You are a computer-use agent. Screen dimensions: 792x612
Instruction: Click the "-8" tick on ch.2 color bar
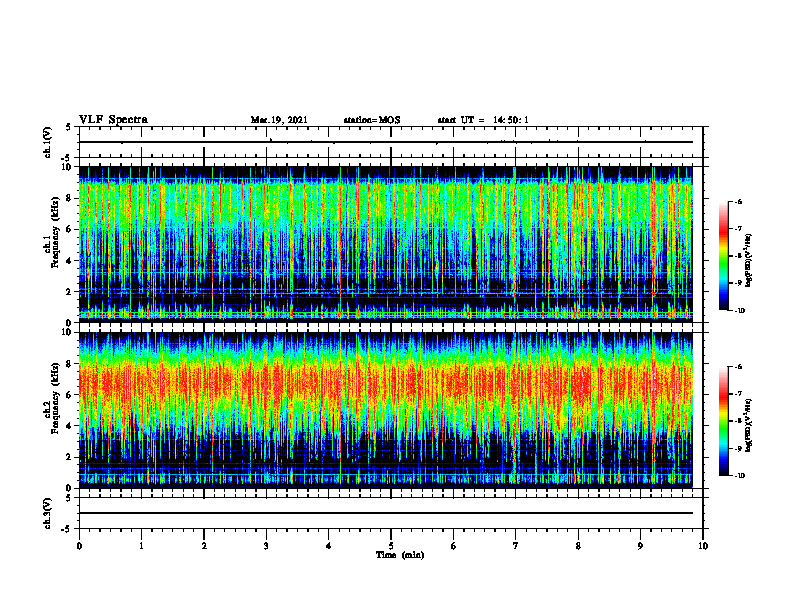coord(738,421)
